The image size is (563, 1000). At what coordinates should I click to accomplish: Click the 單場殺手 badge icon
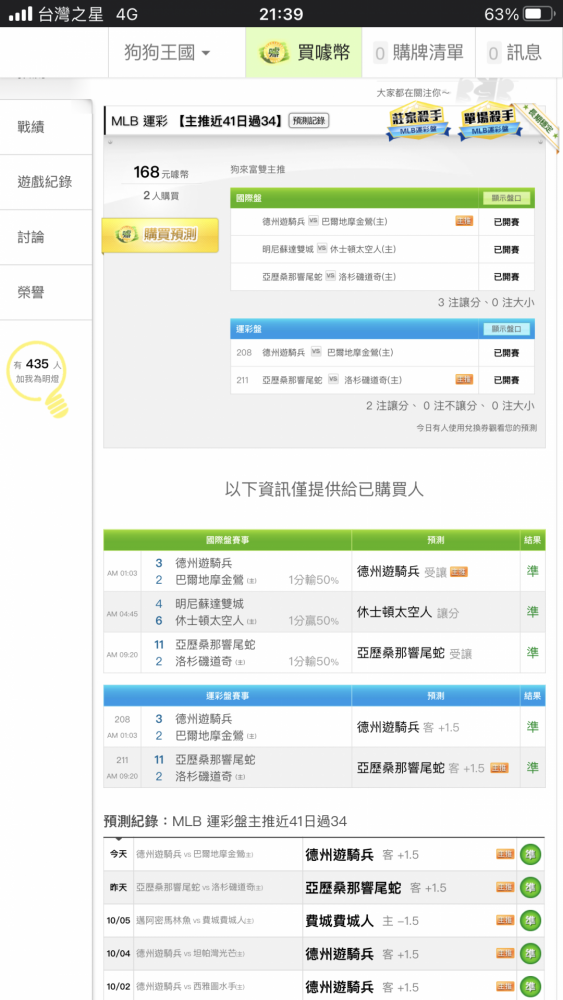(488, 121)
